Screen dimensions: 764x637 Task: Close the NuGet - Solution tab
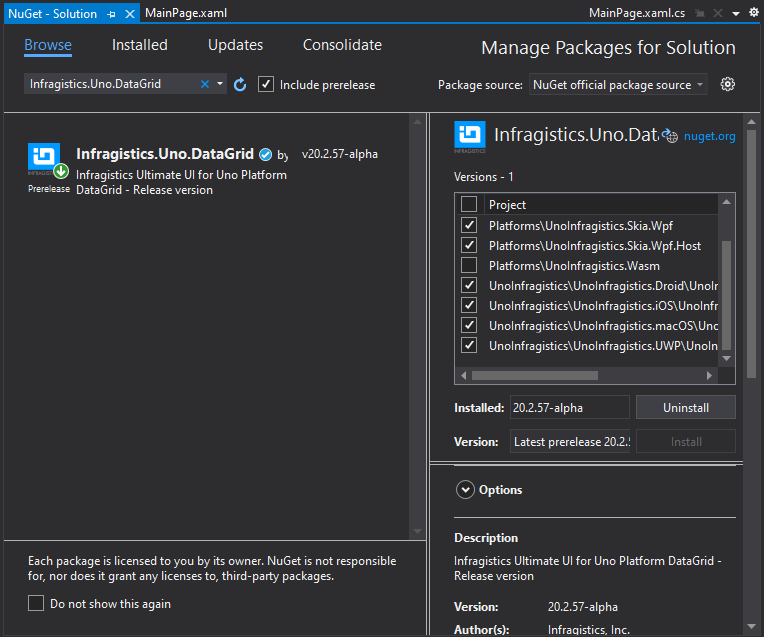pos(130,14)
